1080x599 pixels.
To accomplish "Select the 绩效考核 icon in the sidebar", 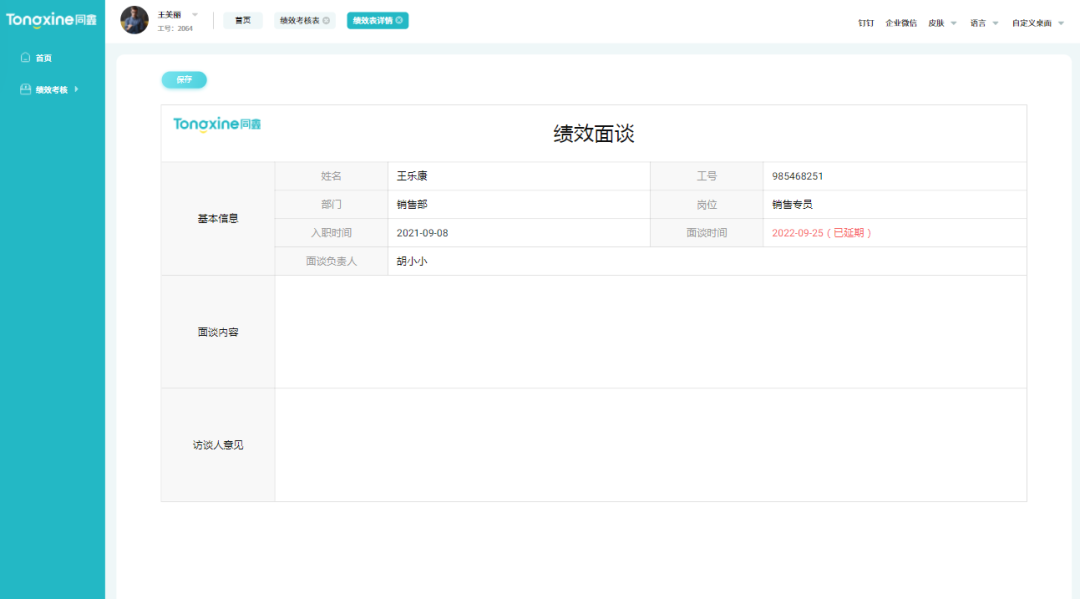I will [24, 88].
